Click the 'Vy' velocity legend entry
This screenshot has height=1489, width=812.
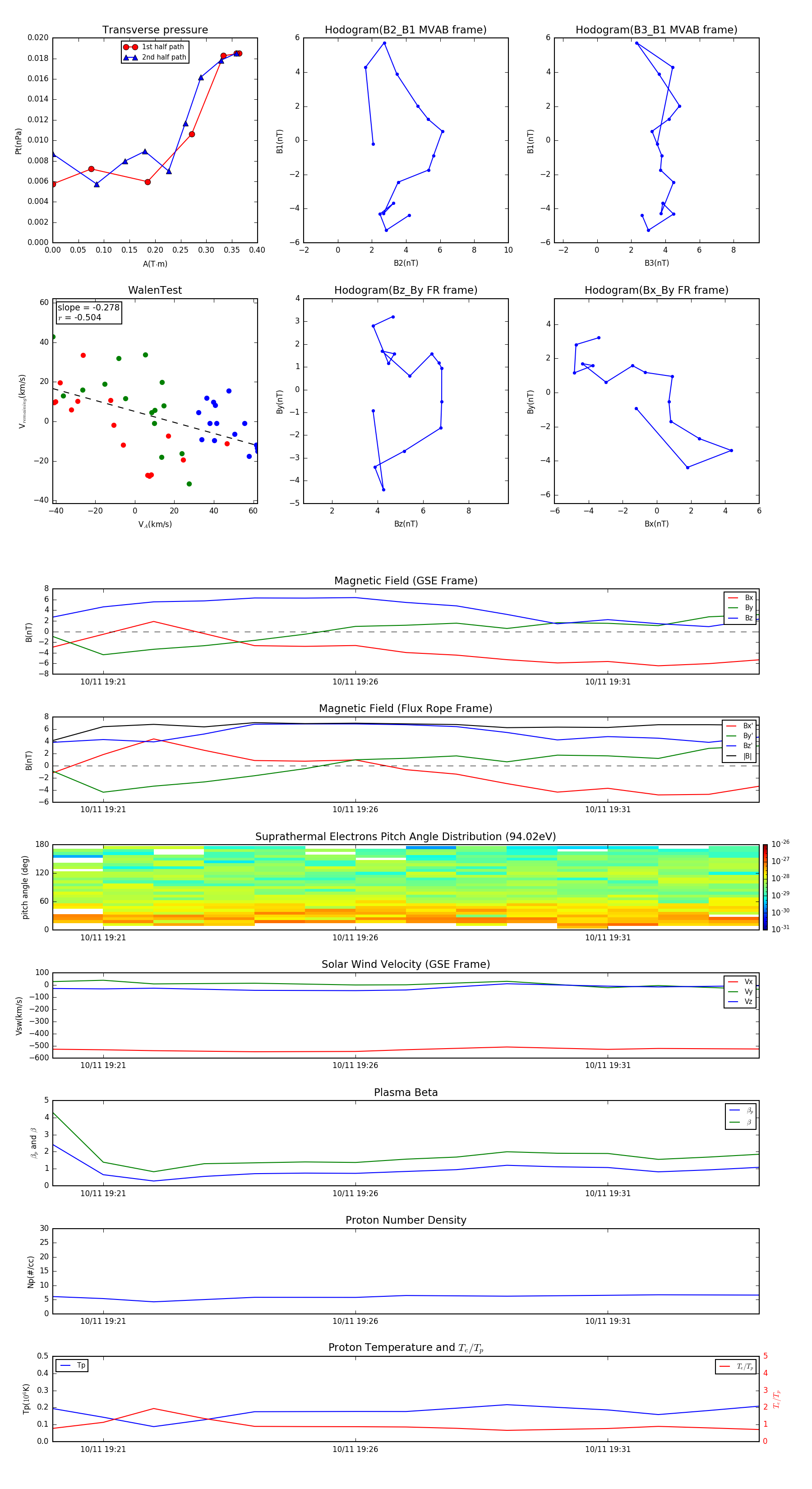point(740,991)
